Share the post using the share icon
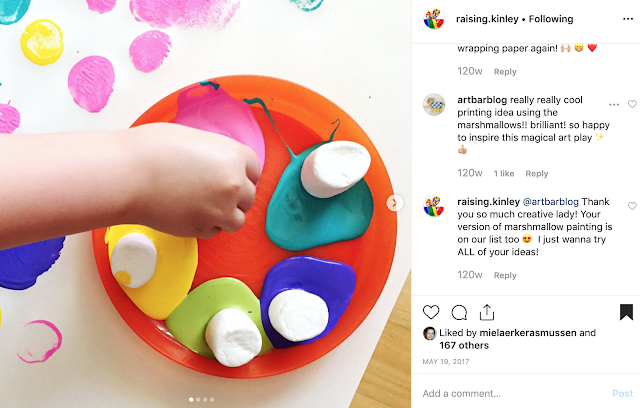The width and height of the screenshot is (640, 408). coord(487,313)
